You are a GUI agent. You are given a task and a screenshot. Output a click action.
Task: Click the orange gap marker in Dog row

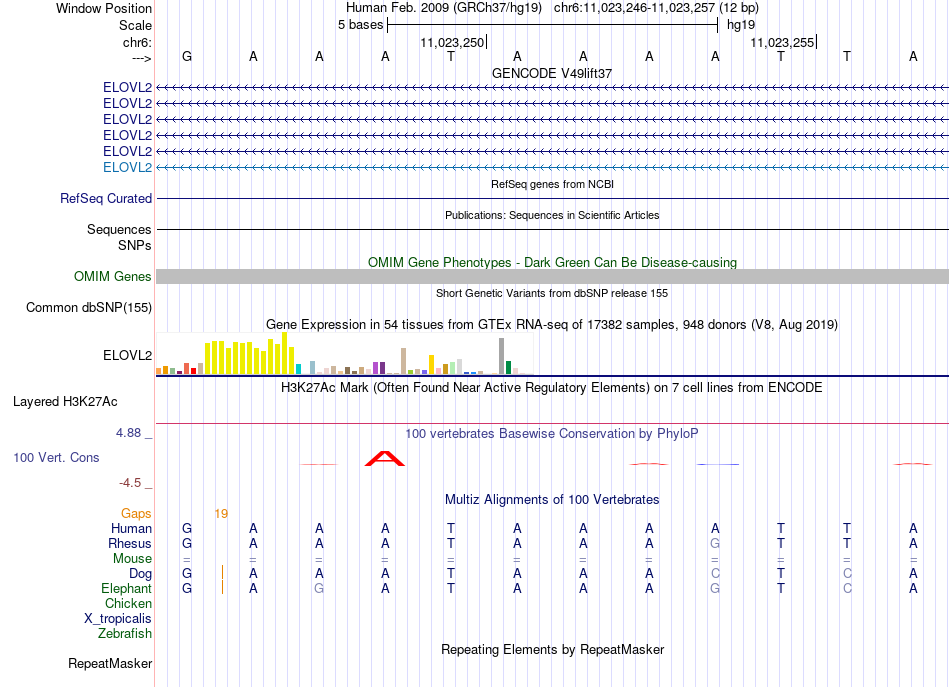point(223,572)
